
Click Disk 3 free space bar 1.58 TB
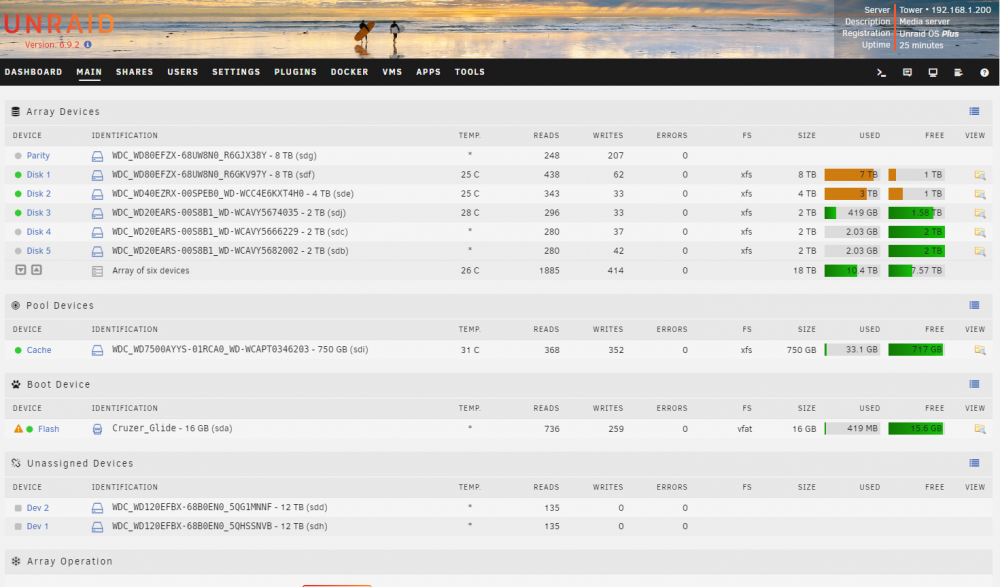(916, 213)
